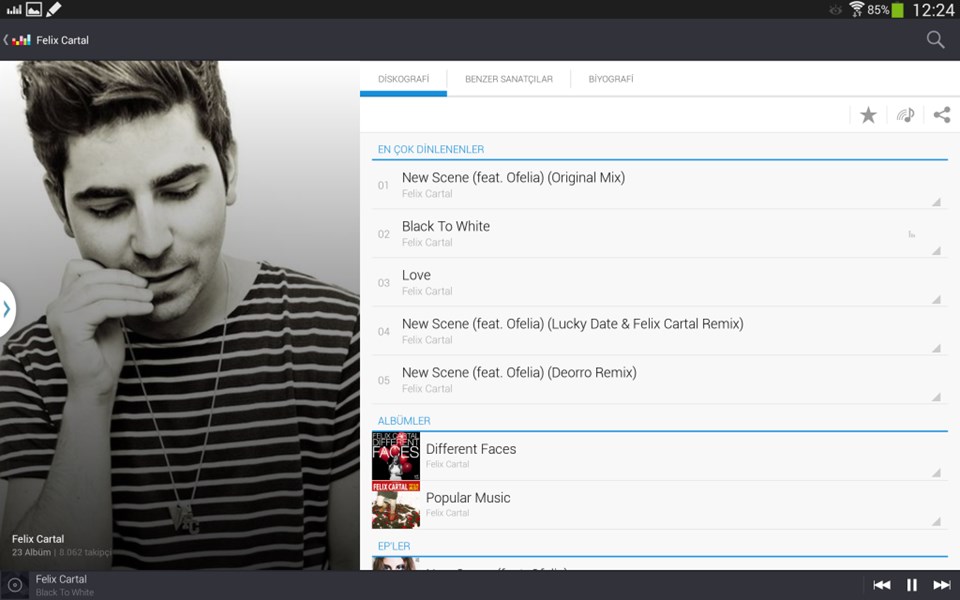Viewport: 960px width, 600px height.
Task: Tap the ALBÜMLER section header
Action: [x=404, y=421]
